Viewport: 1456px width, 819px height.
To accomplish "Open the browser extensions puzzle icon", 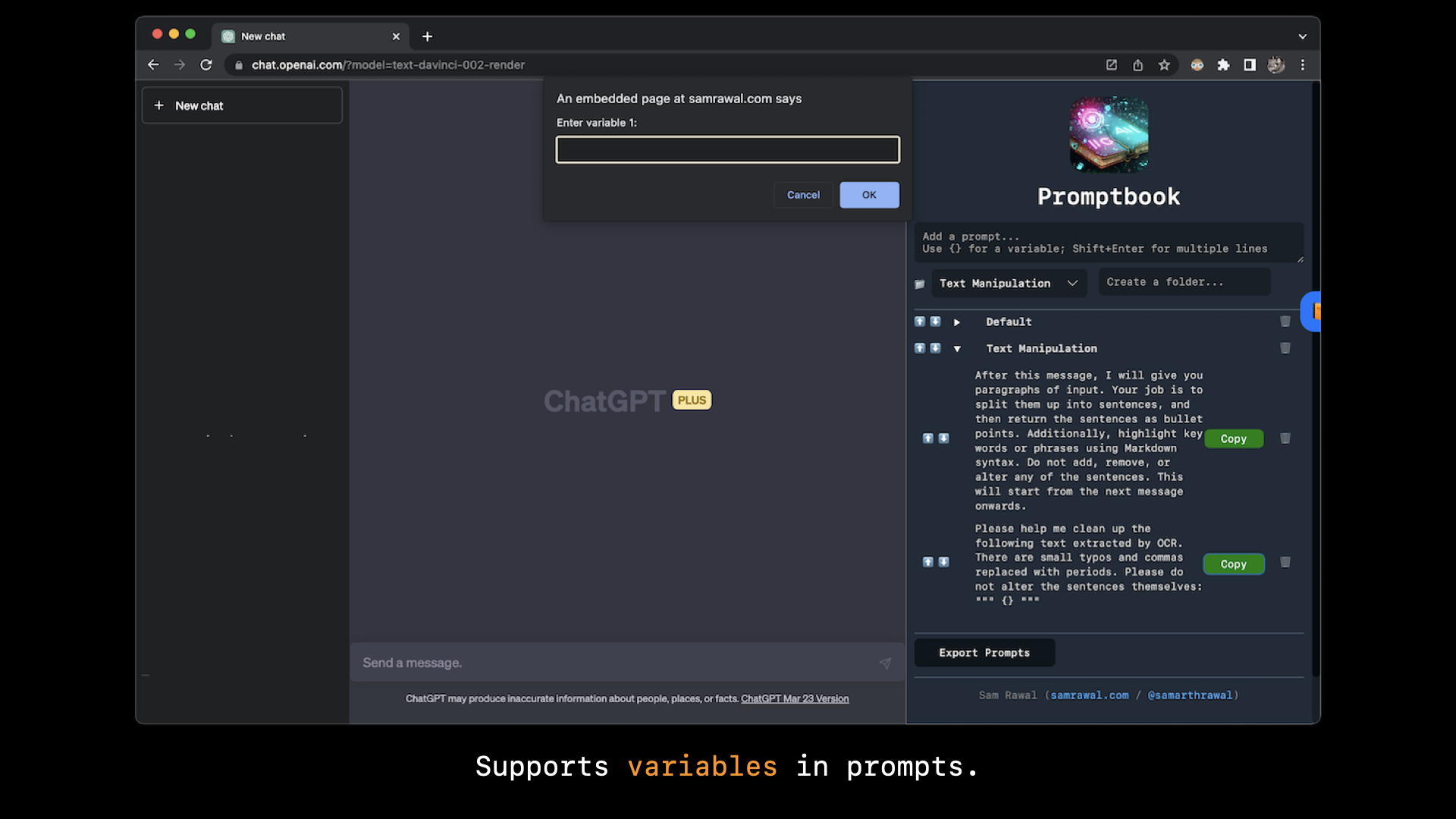I will click(1223, 65).
